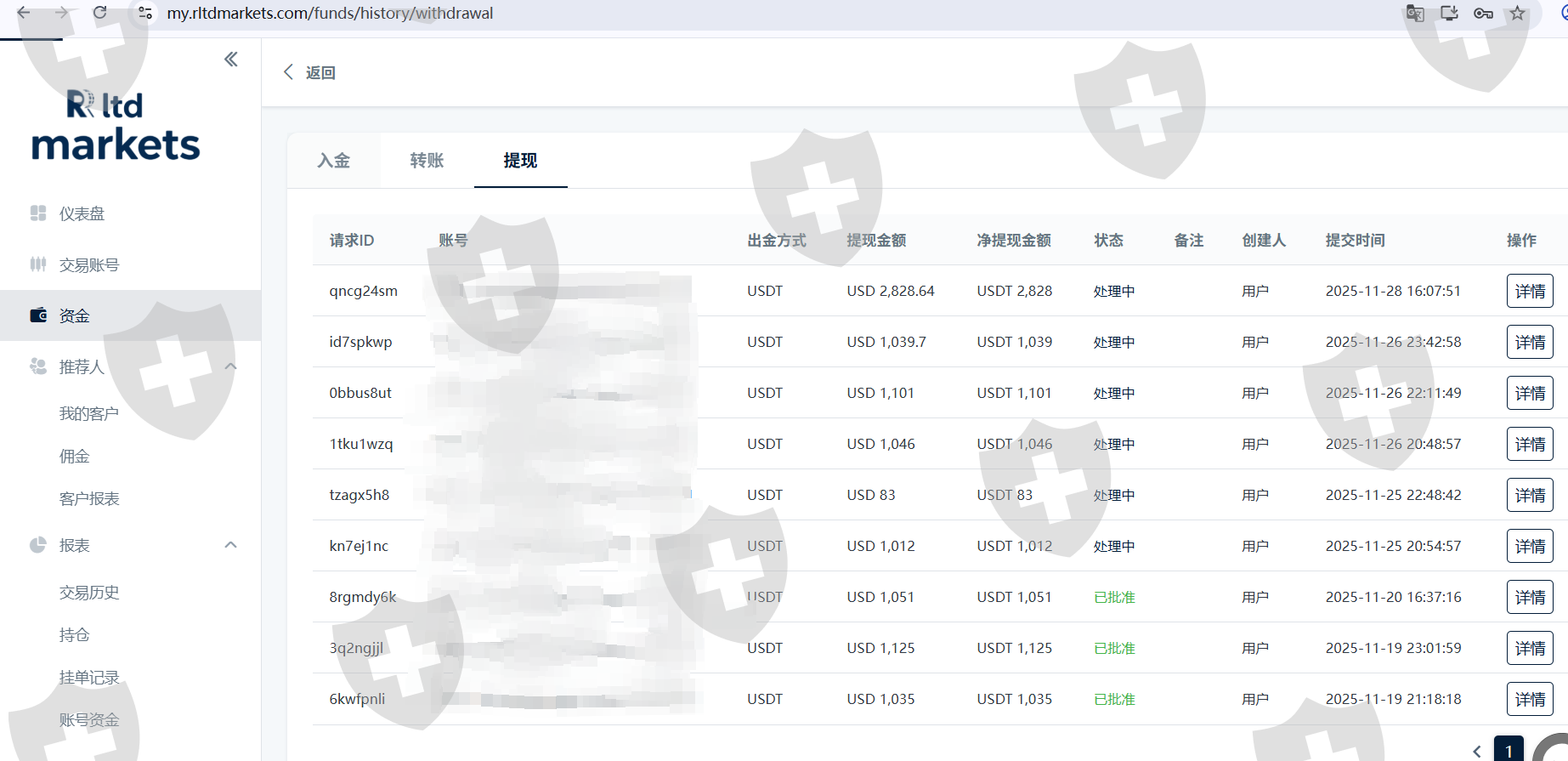Click the people icon beside 推荐人
Image resolution: width=1568 pixels, height=761 pixels.
click(38, 366)
